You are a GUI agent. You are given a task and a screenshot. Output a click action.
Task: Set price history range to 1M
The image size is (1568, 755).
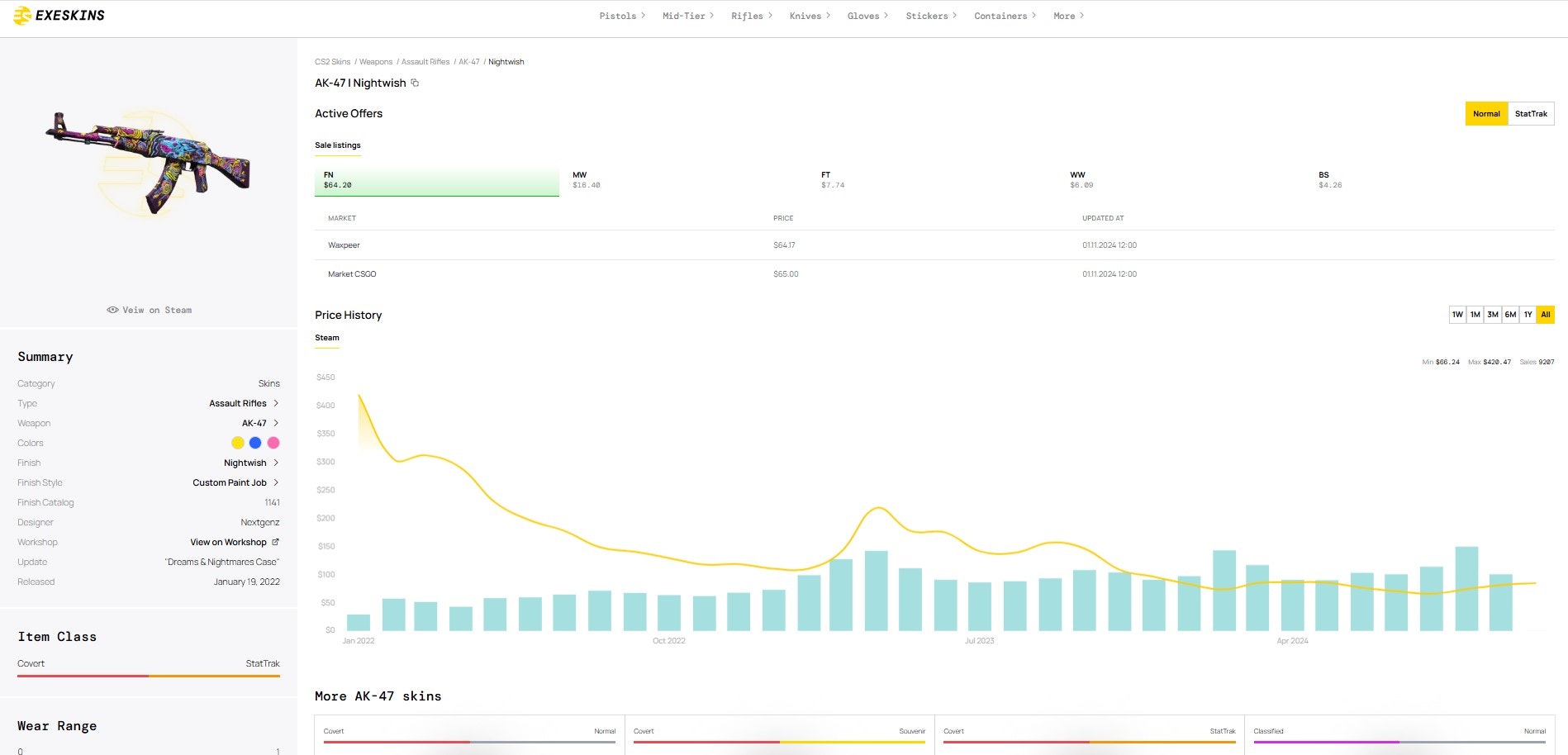tap(1475, 315)
